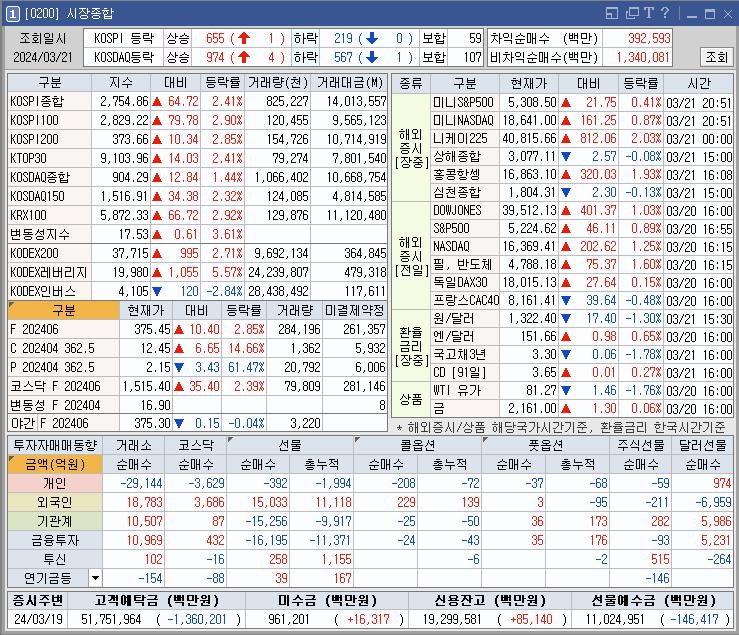
Task: Click the 차익순매수 value 392,593
Action: coord(649,38)
